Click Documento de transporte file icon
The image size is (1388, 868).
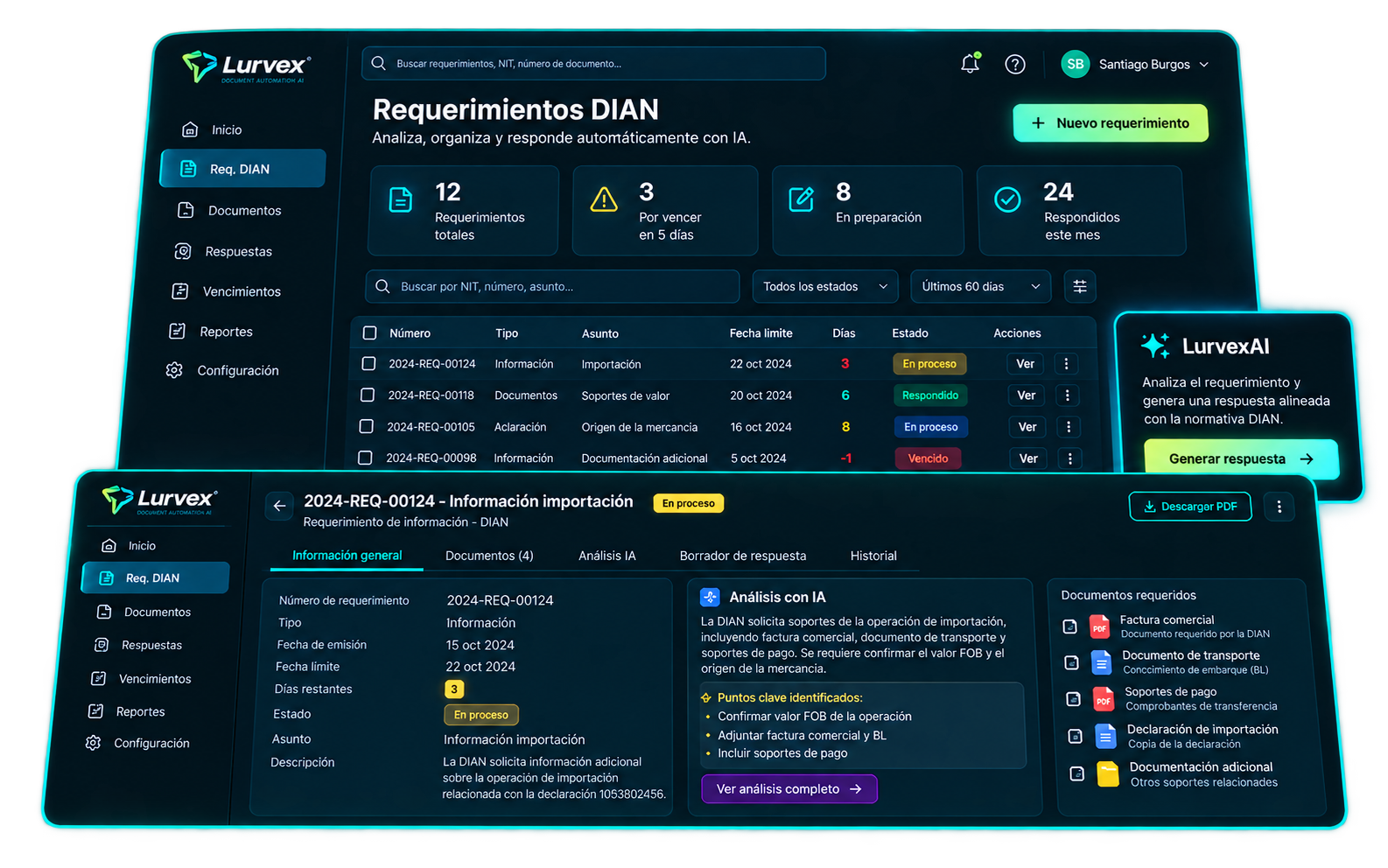1102,662
